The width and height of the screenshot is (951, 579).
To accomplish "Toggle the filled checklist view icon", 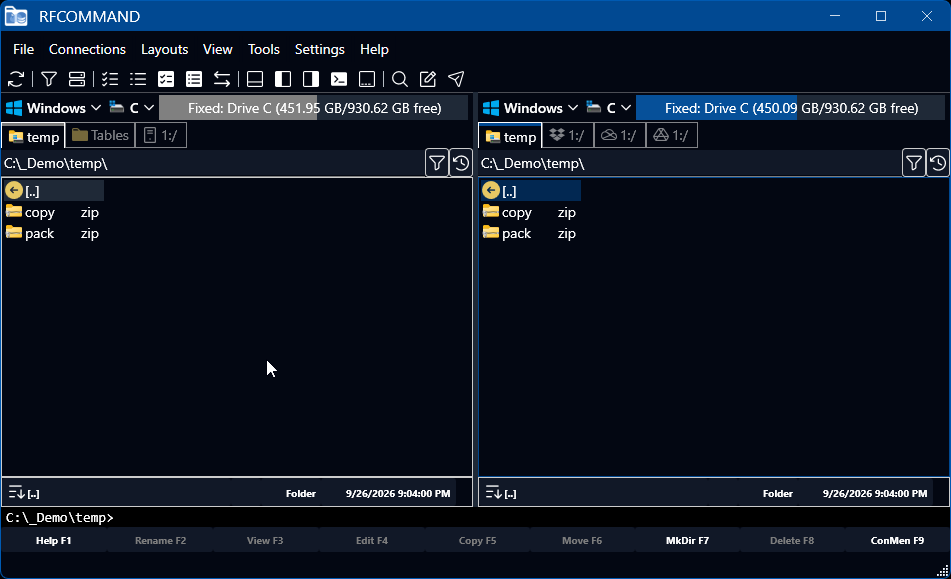I will point(166,79).
